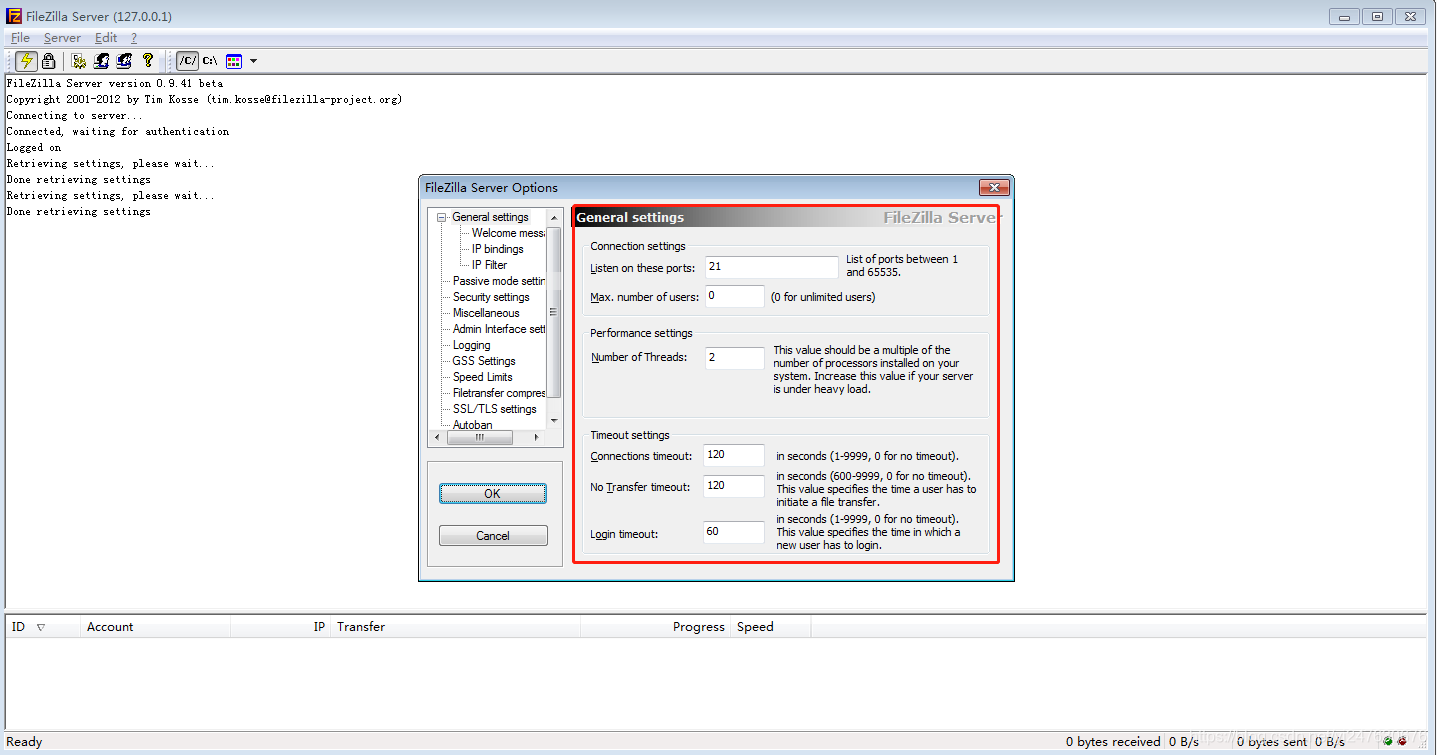Open the File menu

coord(20,38)
